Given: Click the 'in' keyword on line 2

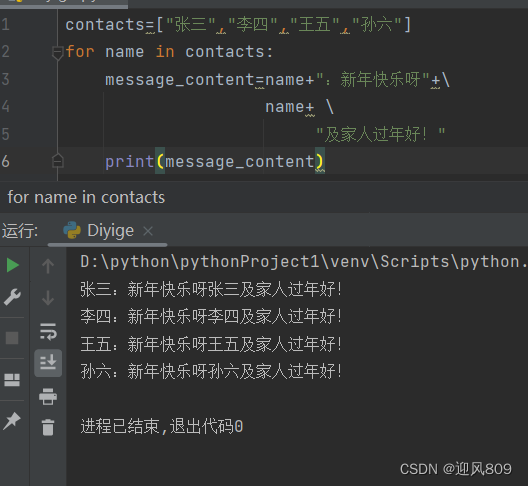Looking at the screenshot, I should point(165,52).
